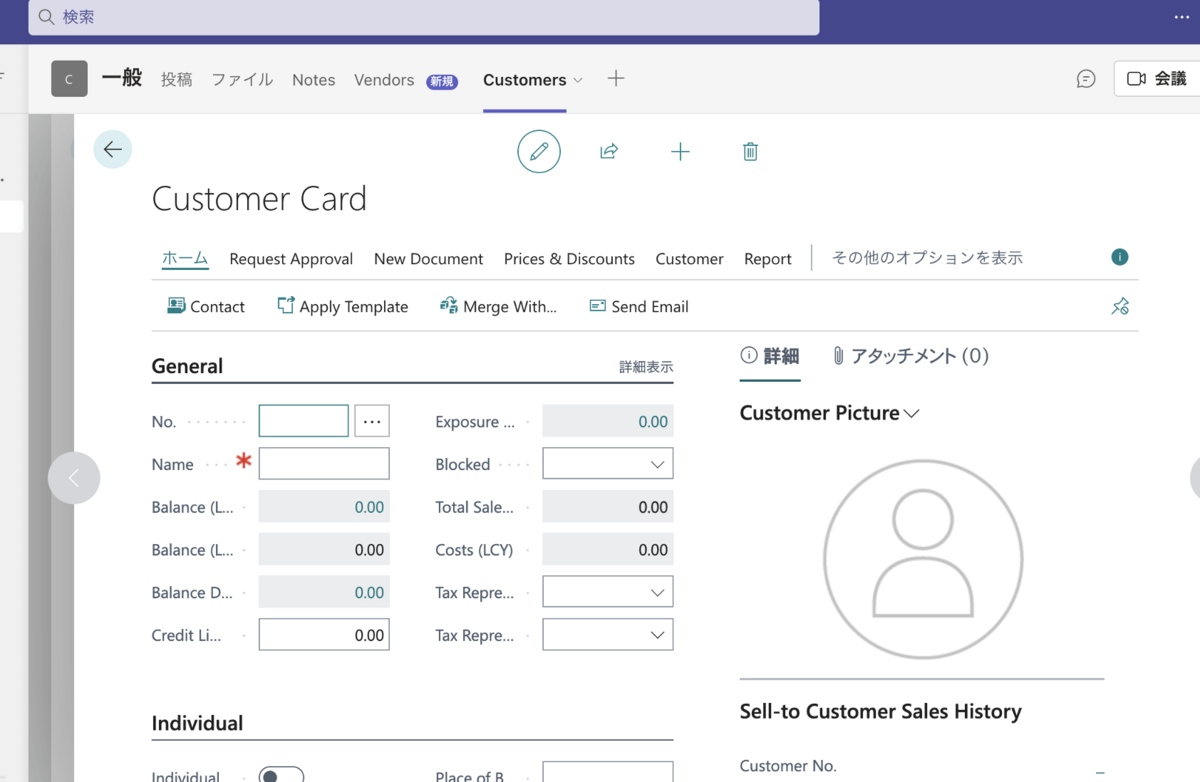
Task: Select Request Approval in the menu bar
Action: (291, 258)
